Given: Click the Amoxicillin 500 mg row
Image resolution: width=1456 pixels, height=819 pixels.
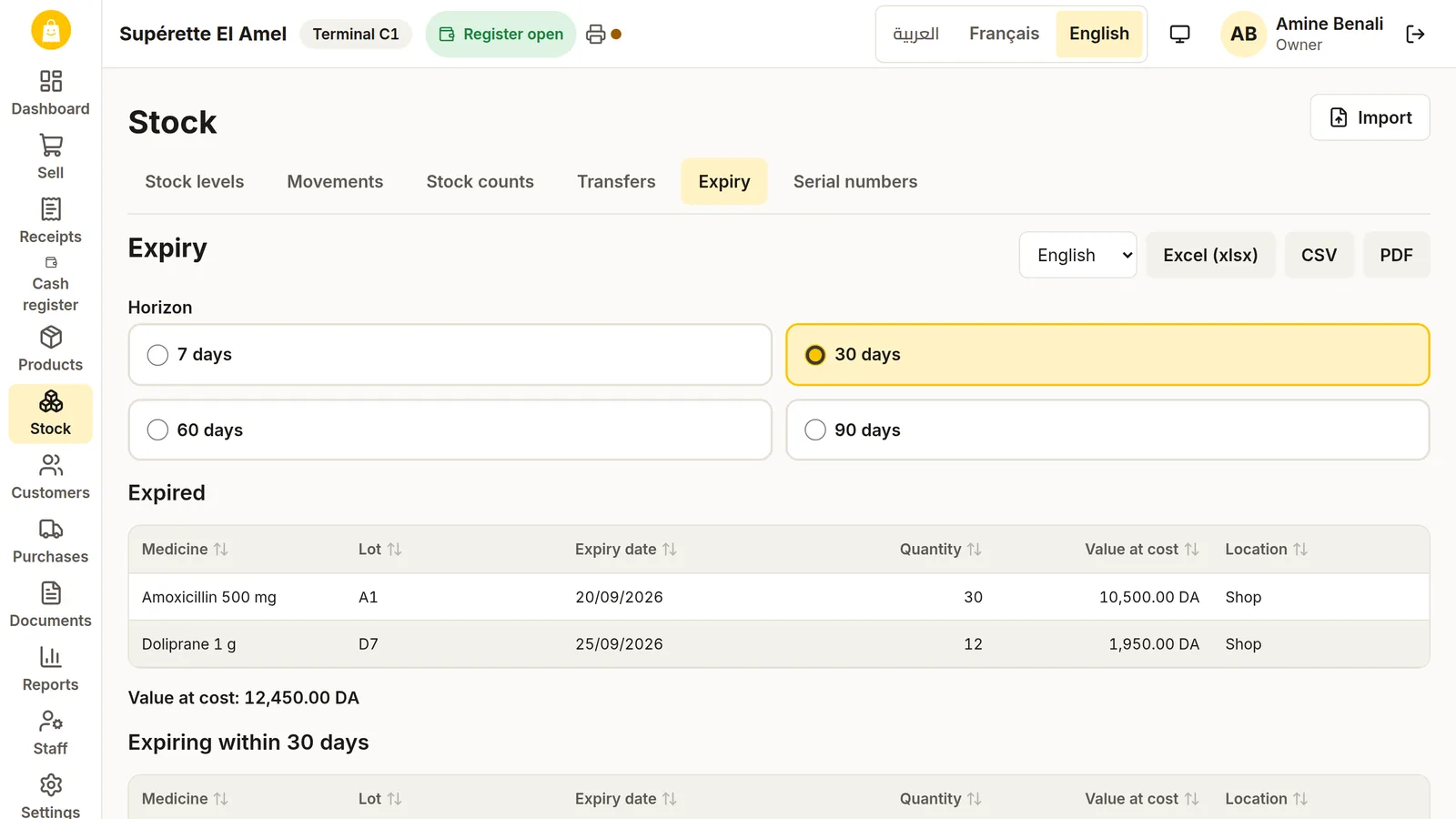Looking at the screenshot, I should (x=779, y=597).
